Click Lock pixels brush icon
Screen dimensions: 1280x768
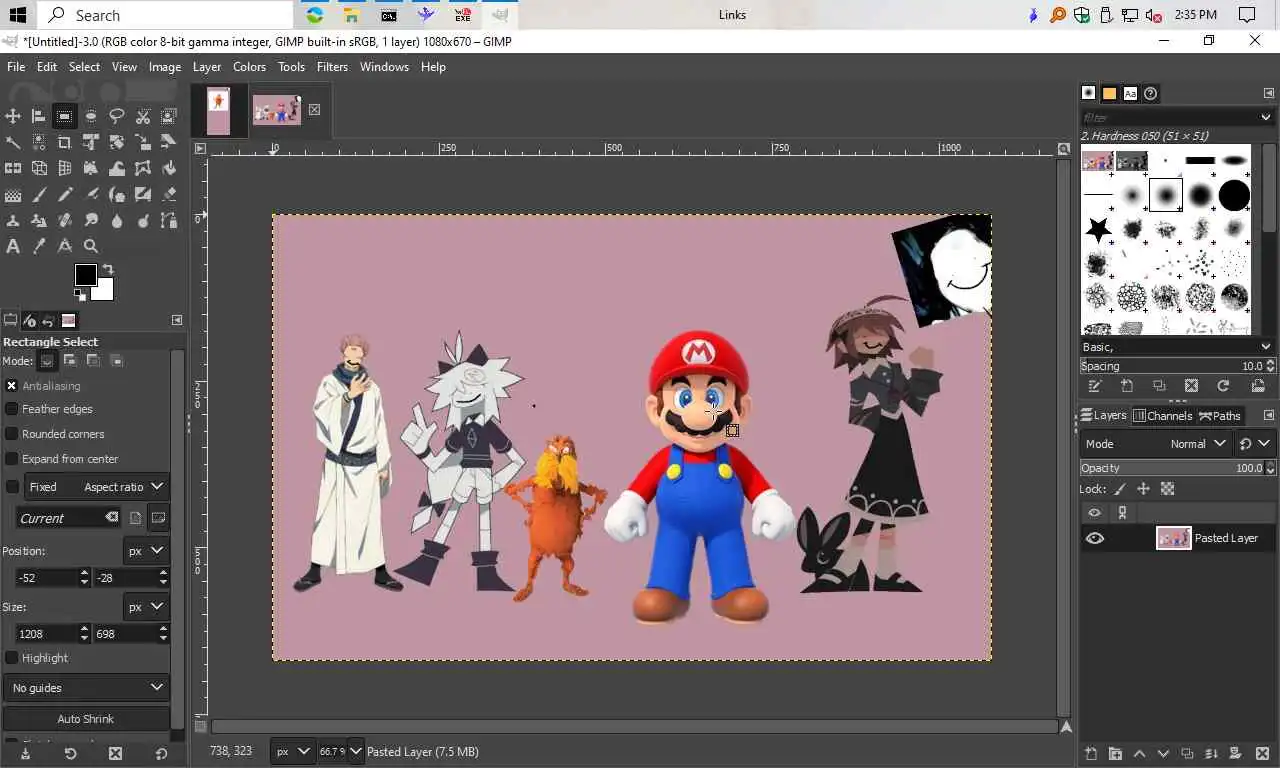click(1119, 489)
